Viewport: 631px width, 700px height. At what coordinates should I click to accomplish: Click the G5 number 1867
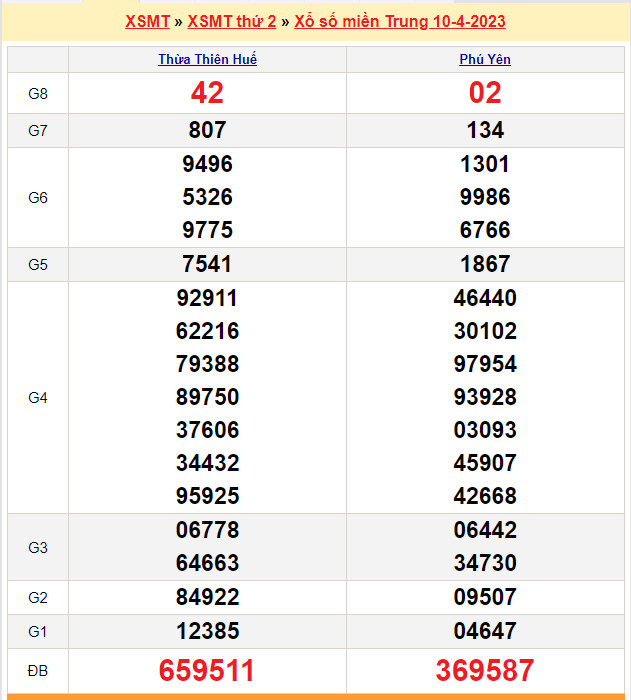(x=485, y=264)
